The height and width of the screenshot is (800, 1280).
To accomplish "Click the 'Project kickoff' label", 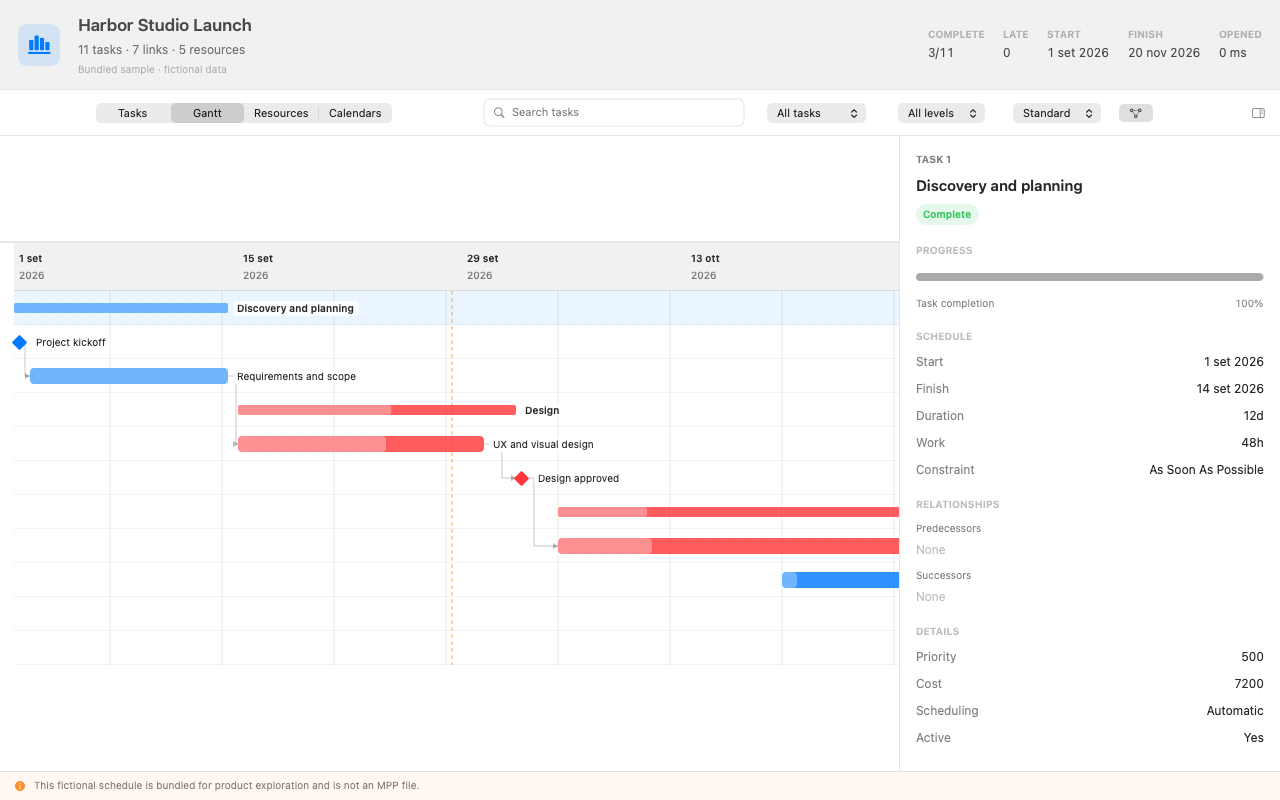I will [70, 342].
